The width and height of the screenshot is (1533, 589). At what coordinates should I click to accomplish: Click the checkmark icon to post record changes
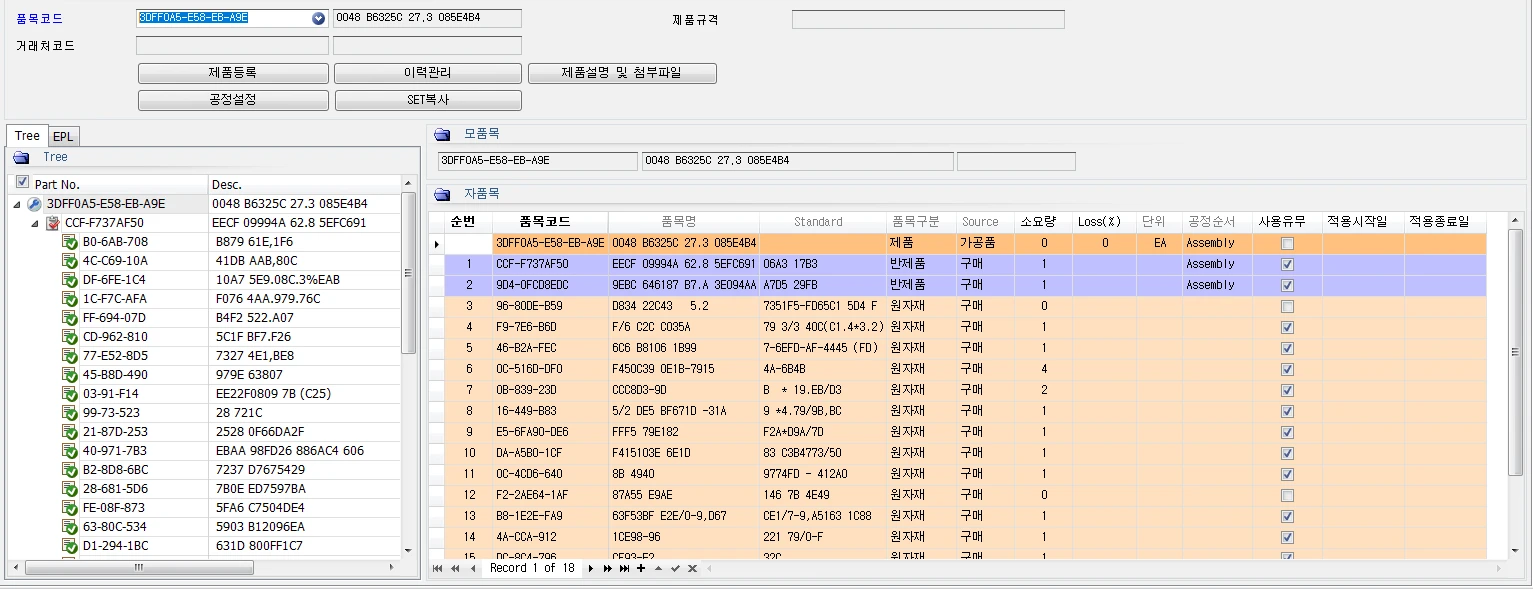pos(674,568)
